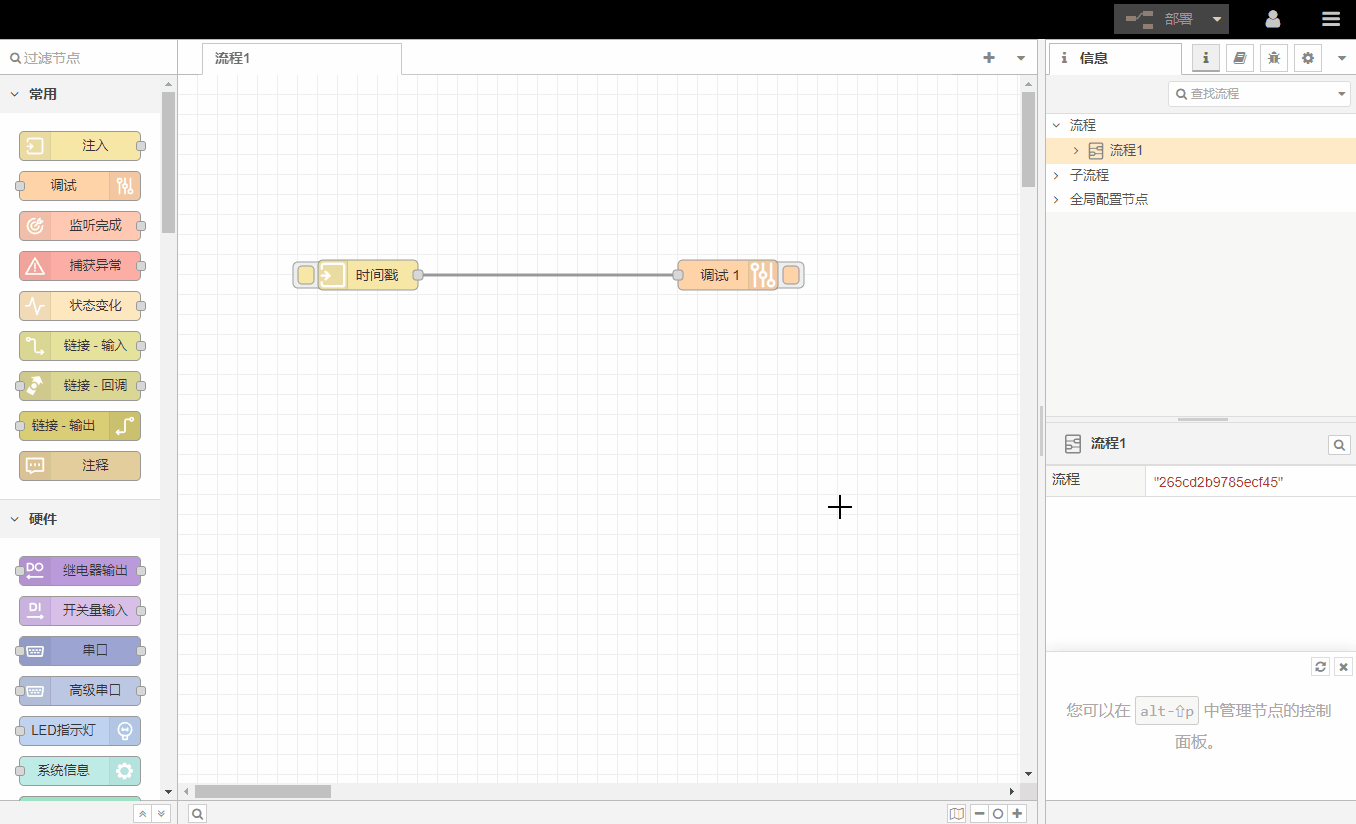Select the 链接 - 输入 node in palette

(80, 346)
